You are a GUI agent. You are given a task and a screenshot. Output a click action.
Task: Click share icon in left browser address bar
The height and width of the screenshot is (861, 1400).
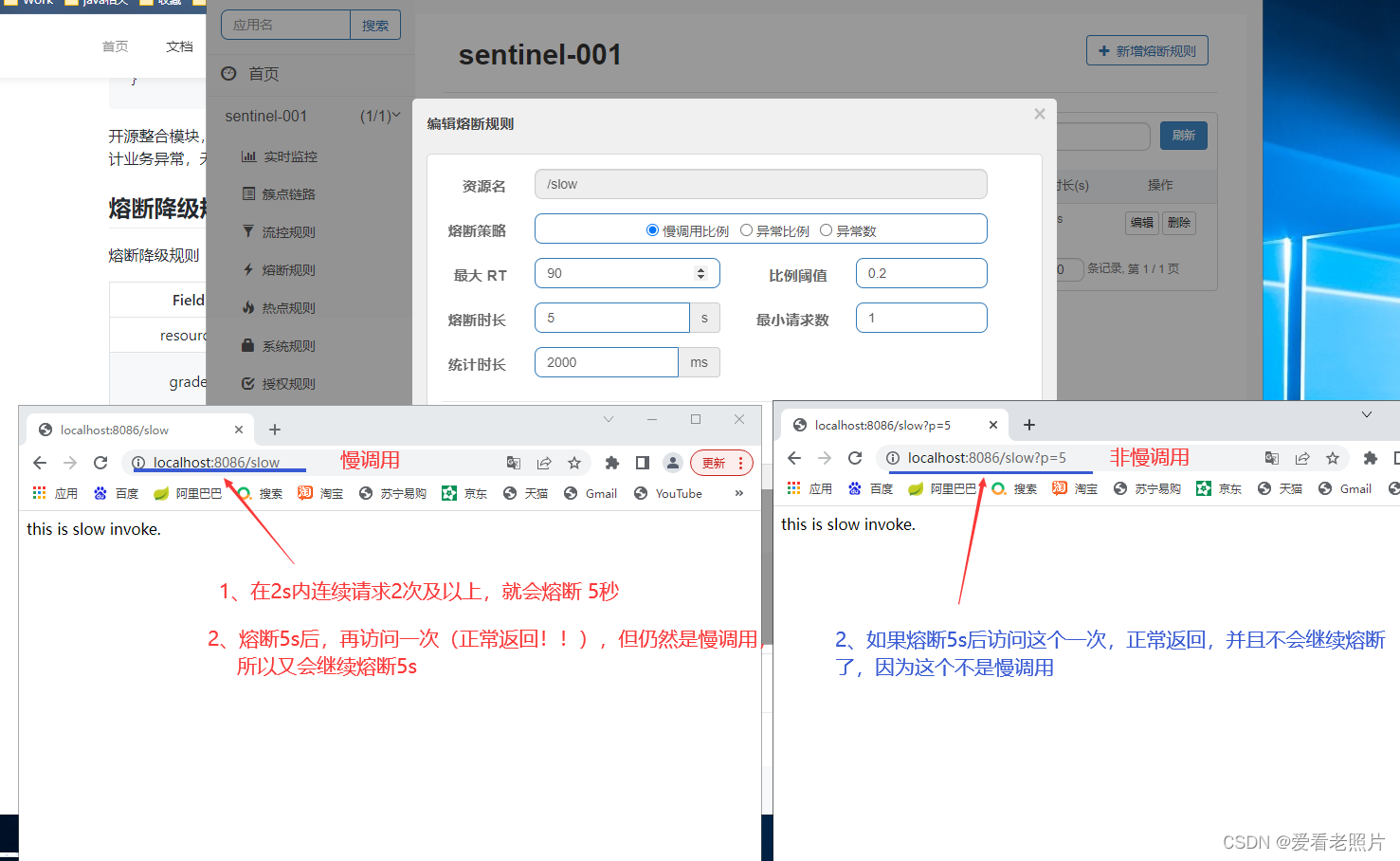pos(544,463)
